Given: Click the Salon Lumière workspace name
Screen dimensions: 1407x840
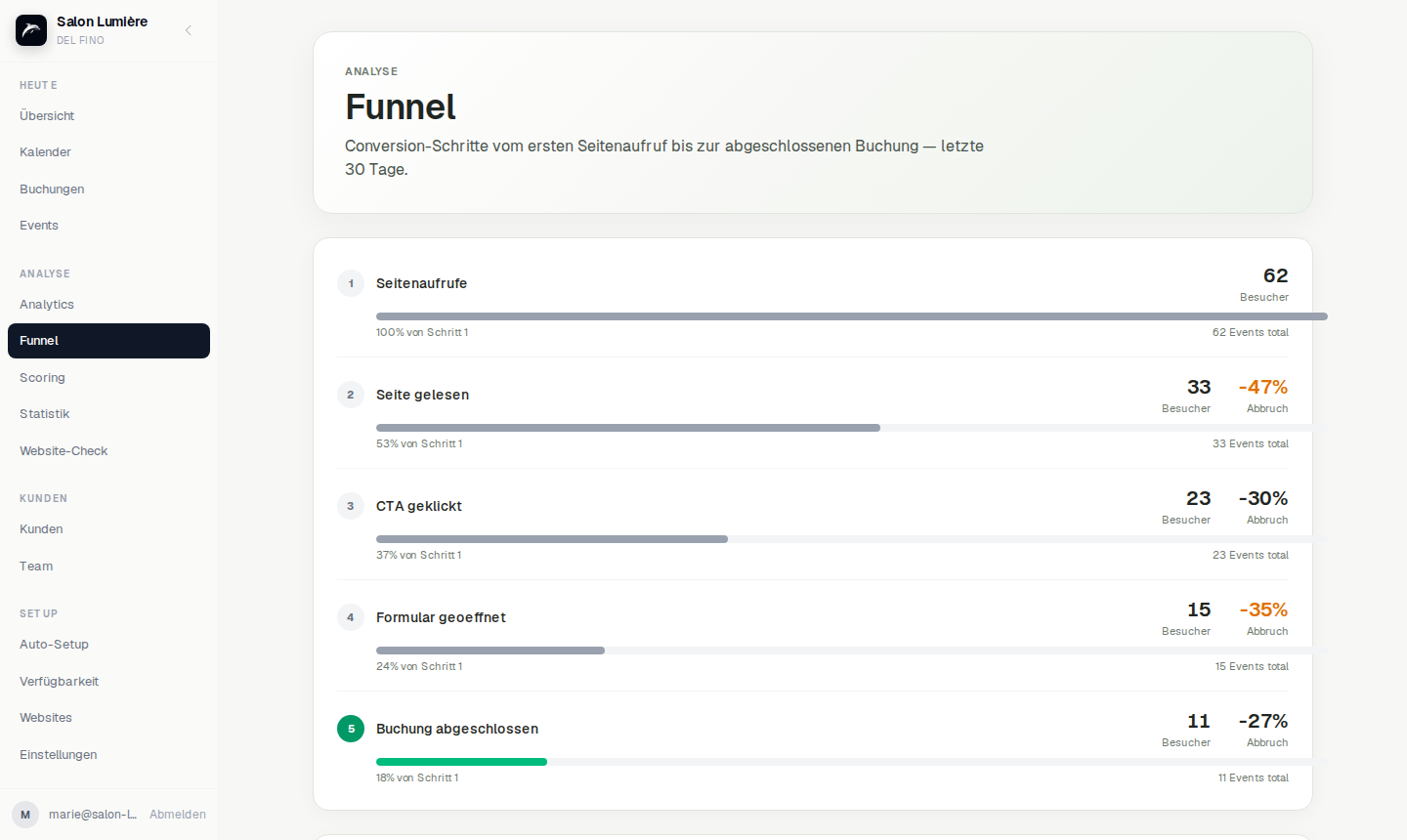Looking at the screenshot, I should 102,21.
